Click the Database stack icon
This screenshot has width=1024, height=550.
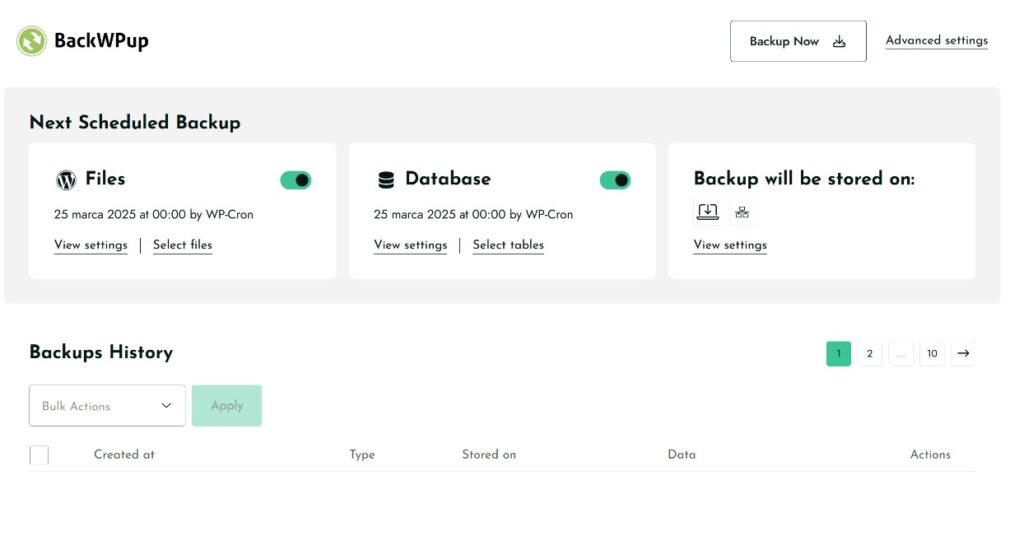pos(386,180)
